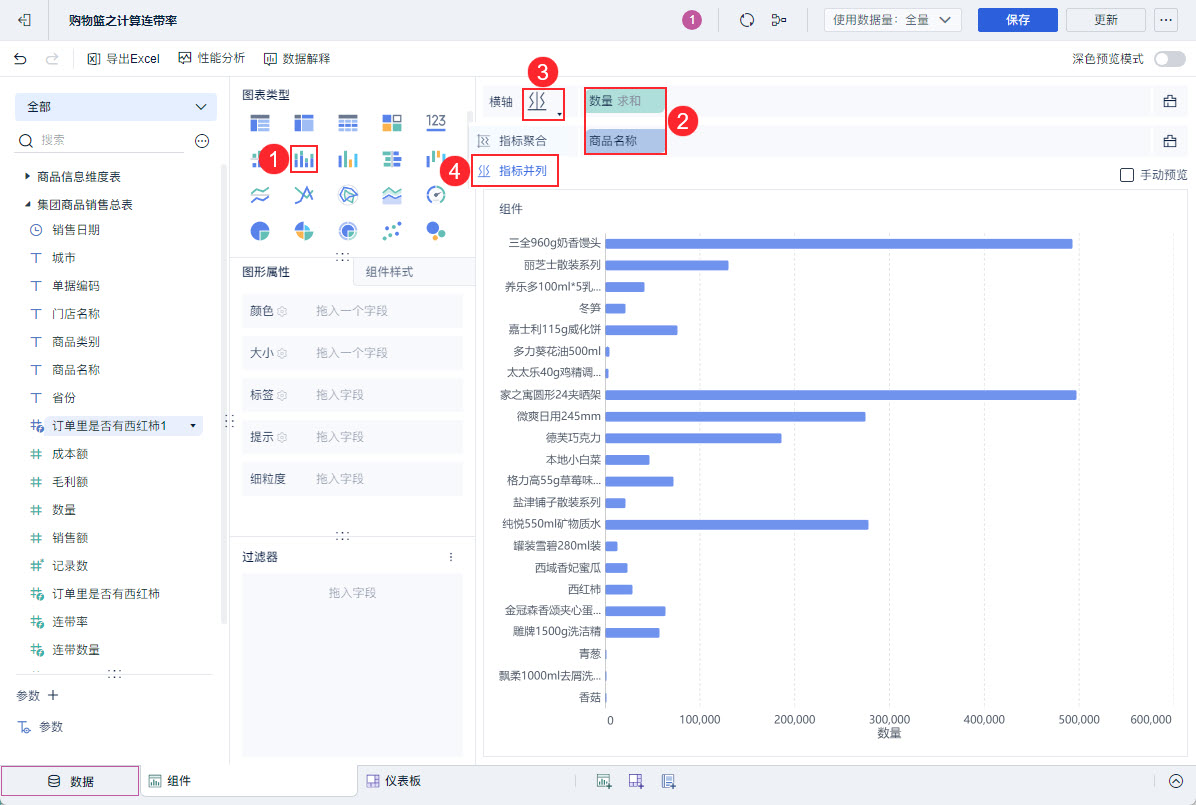Switch to the 数据 bottom tab

pyautogui.click(x=70, y=781)
